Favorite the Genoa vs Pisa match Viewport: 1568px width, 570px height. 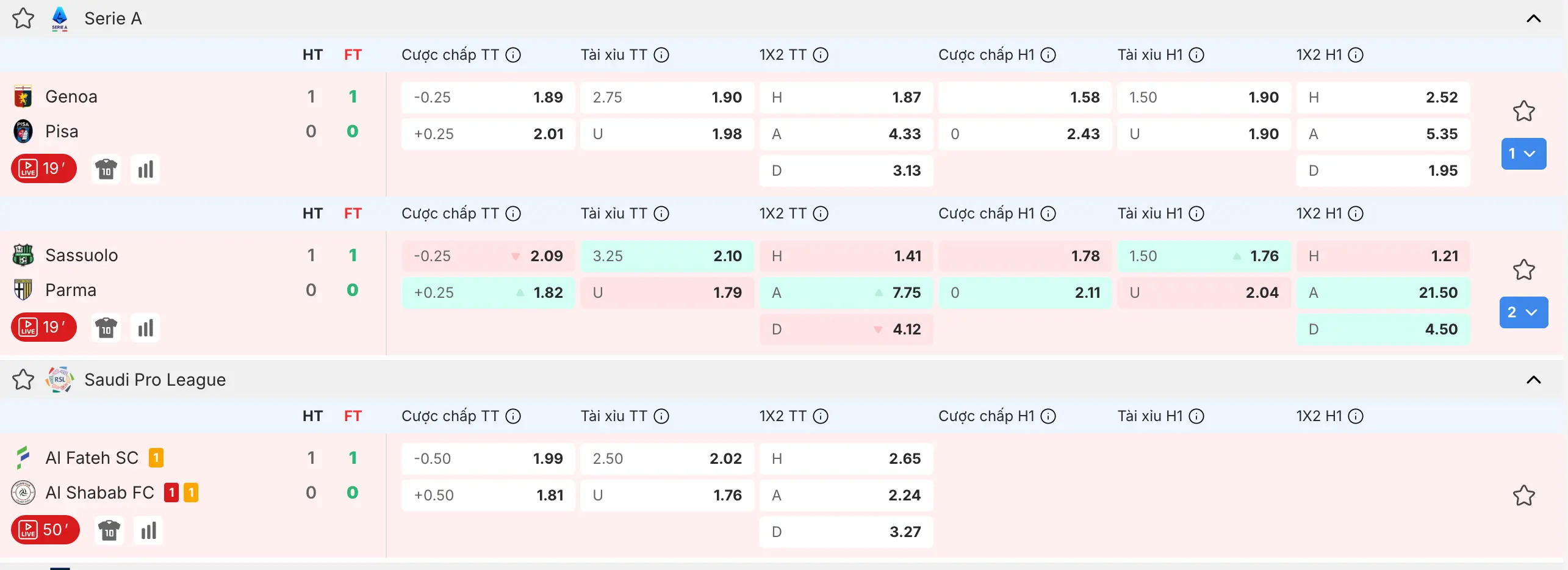point(1523,111)
